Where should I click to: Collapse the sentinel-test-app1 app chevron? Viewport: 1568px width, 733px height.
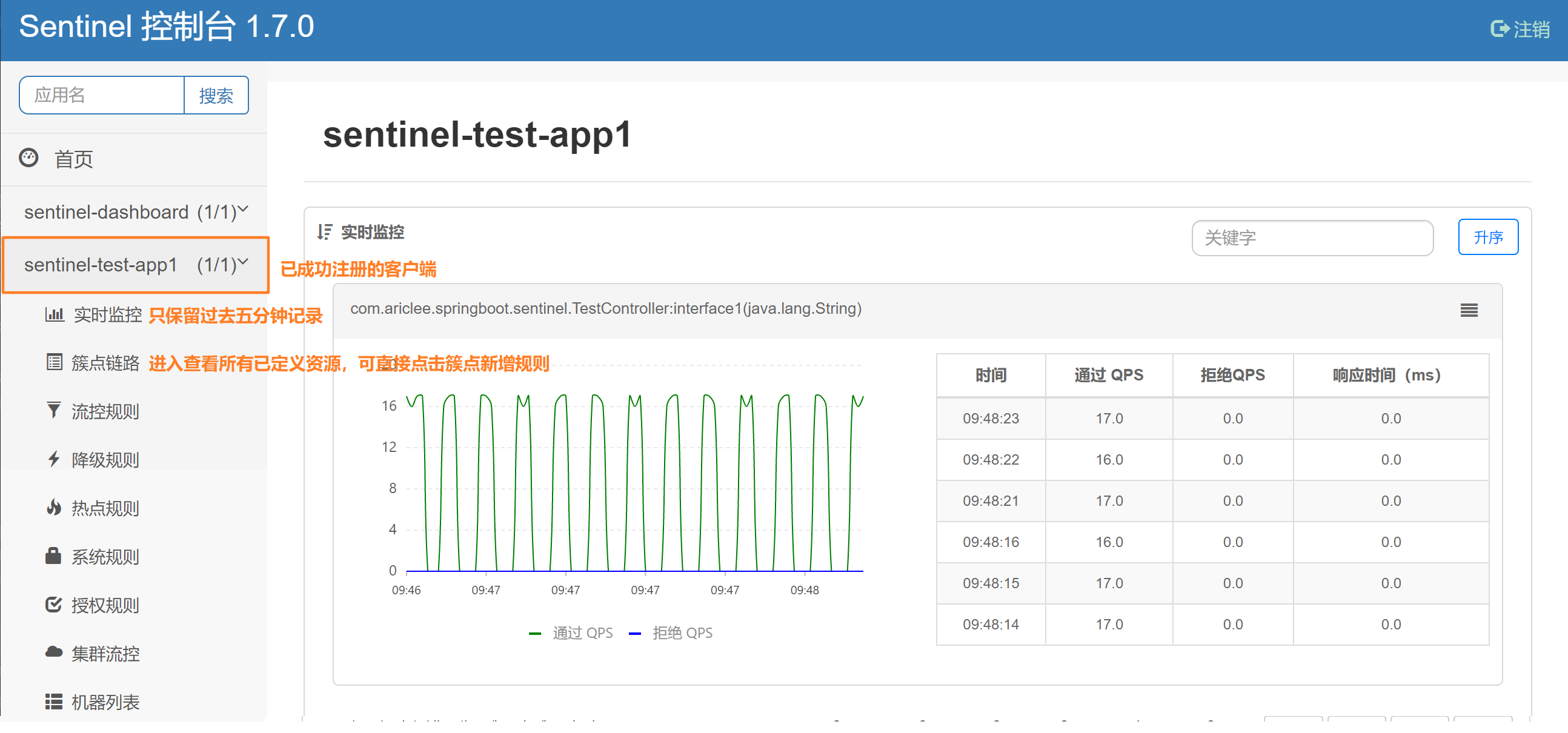243,262
